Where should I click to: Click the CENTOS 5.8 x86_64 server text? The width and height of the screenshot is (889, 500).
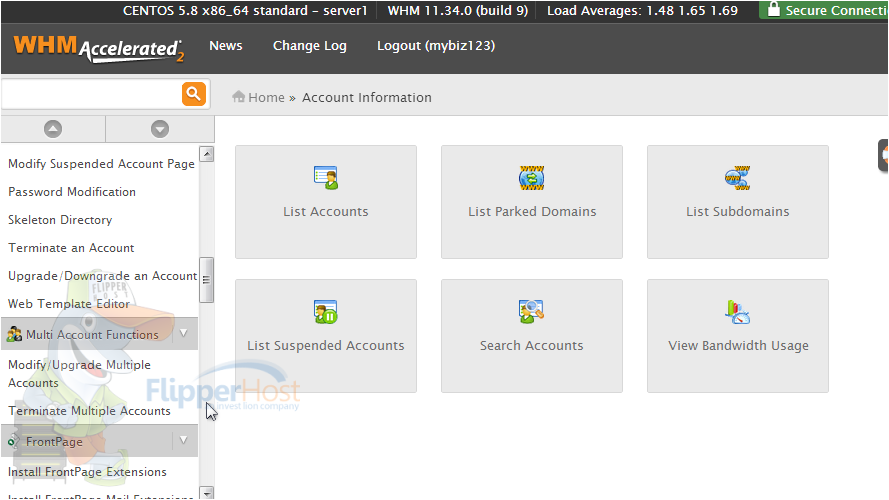point(245,11)
